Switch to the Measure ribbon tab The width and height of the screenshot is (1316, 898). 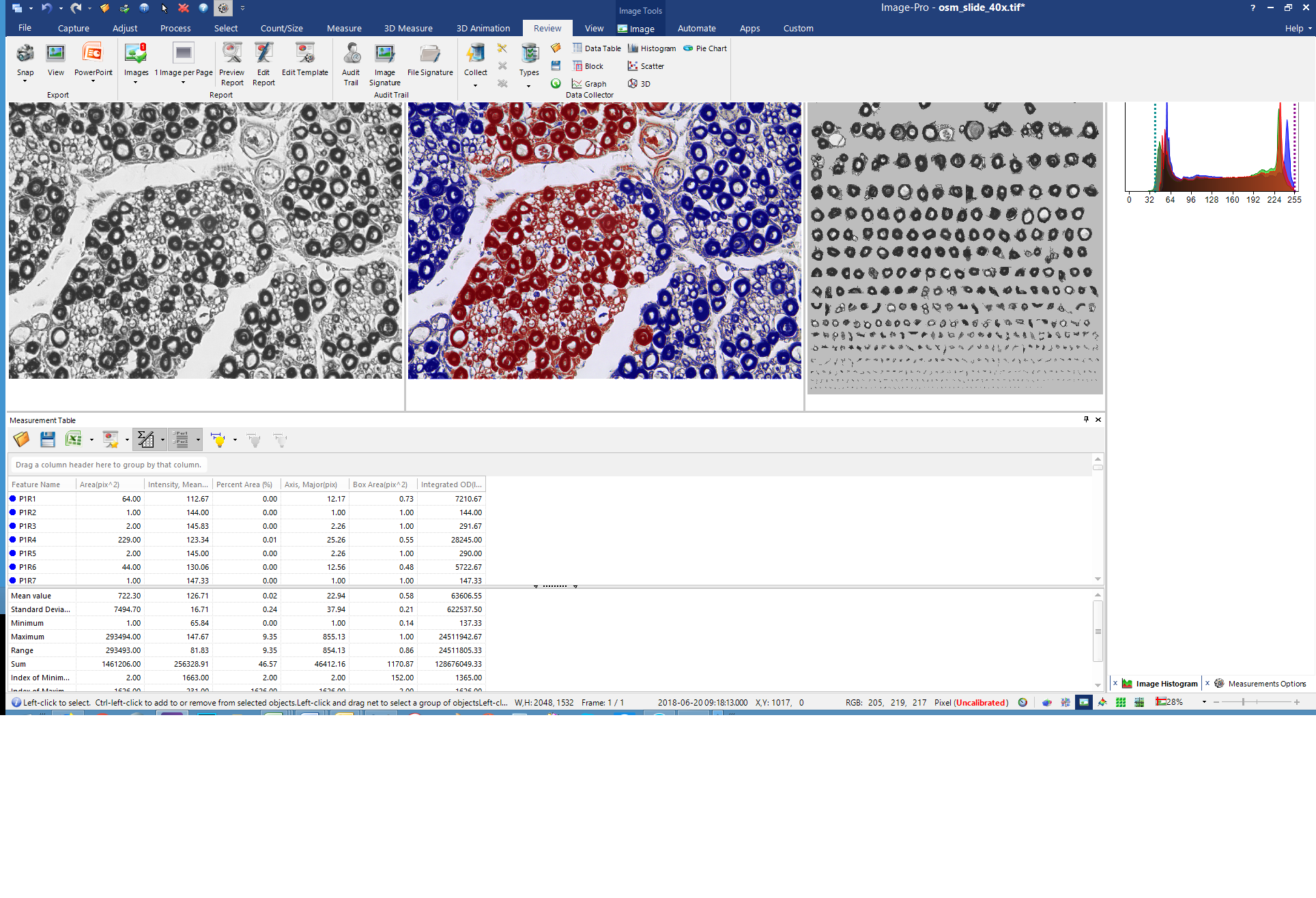[x=344, y=28]
